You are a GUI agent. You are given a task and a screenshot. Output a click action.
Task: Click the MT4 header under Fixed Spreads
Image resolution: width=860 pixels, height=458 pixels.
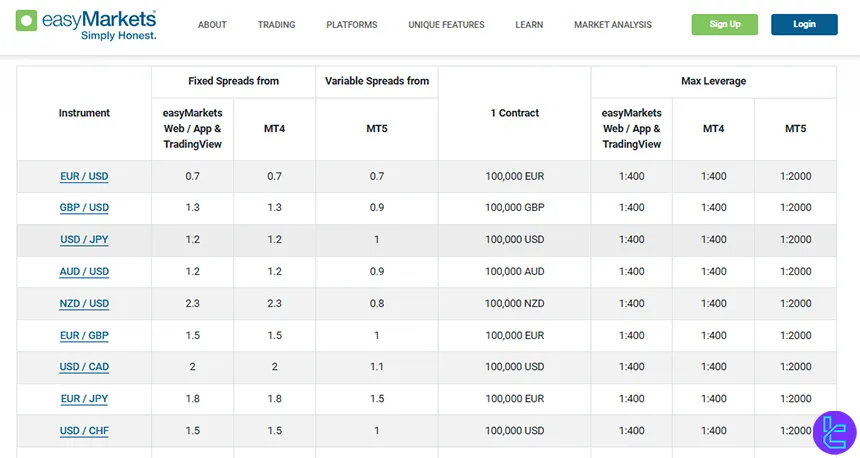coord(274,129)
